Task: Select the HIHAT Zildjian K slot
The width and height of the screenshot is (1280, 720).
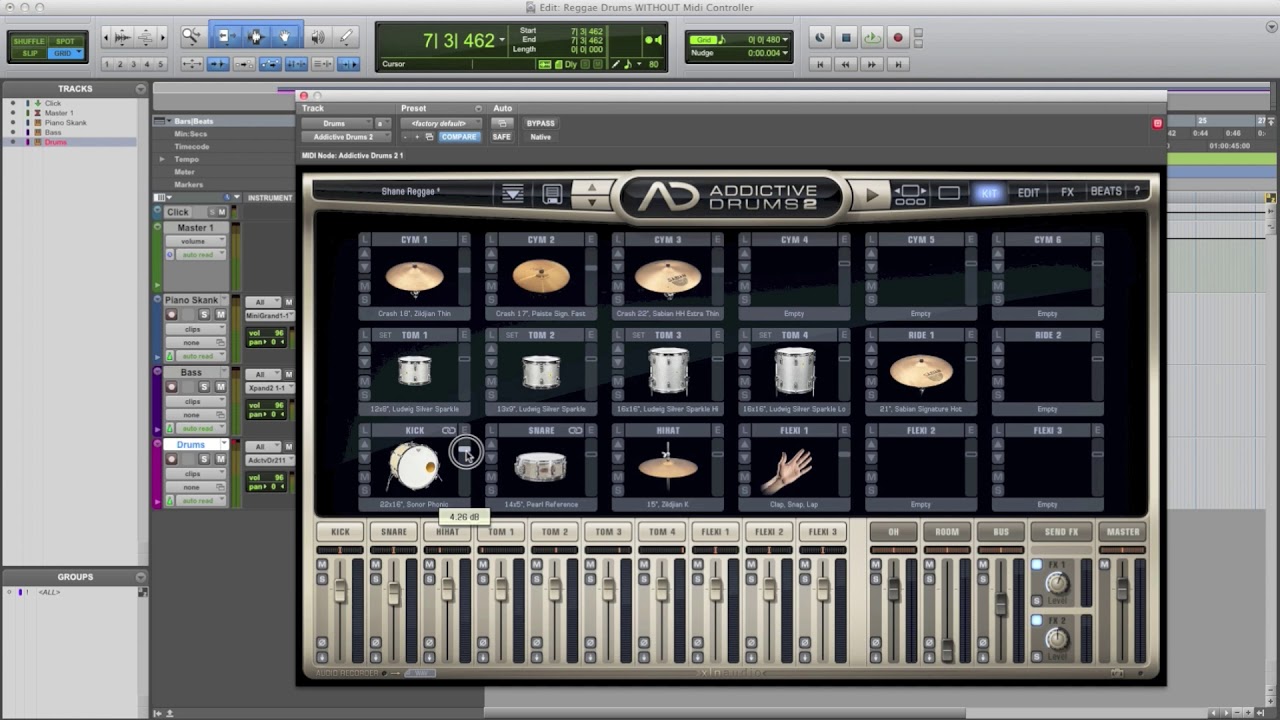Action: [668, 468]
